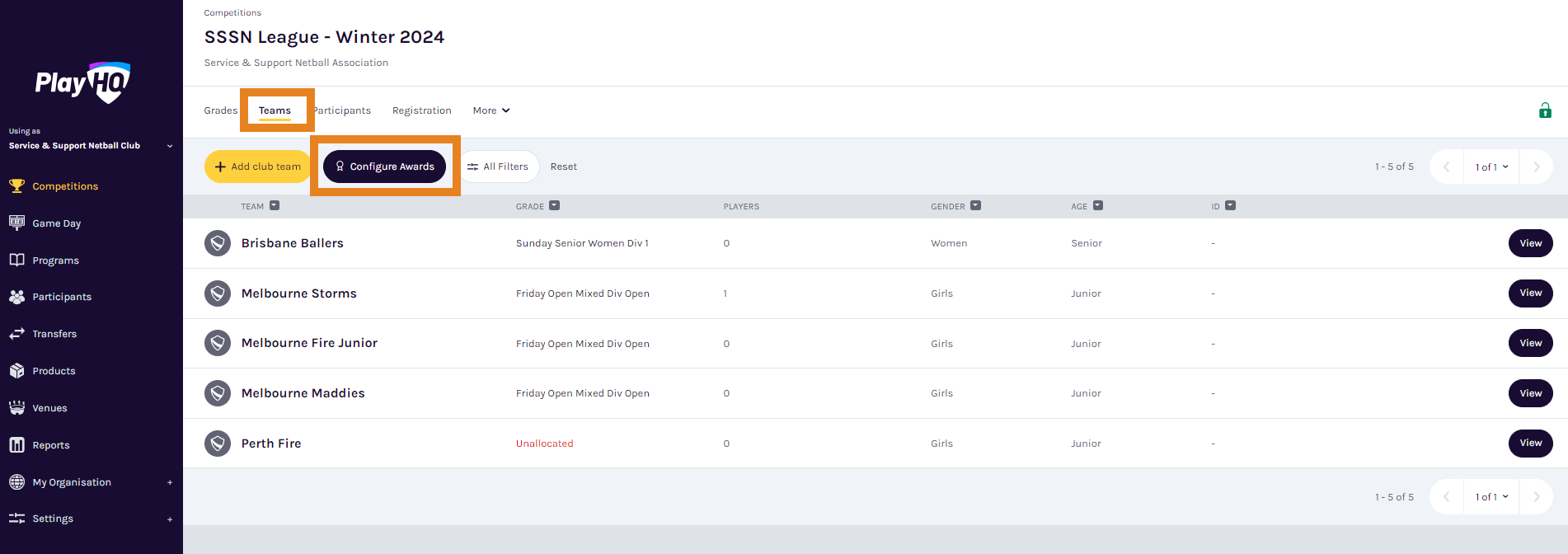This screenshot has width=1568, height=554.
Task: Open Programs in the sidebar
Action: click(x=56, y=261)
